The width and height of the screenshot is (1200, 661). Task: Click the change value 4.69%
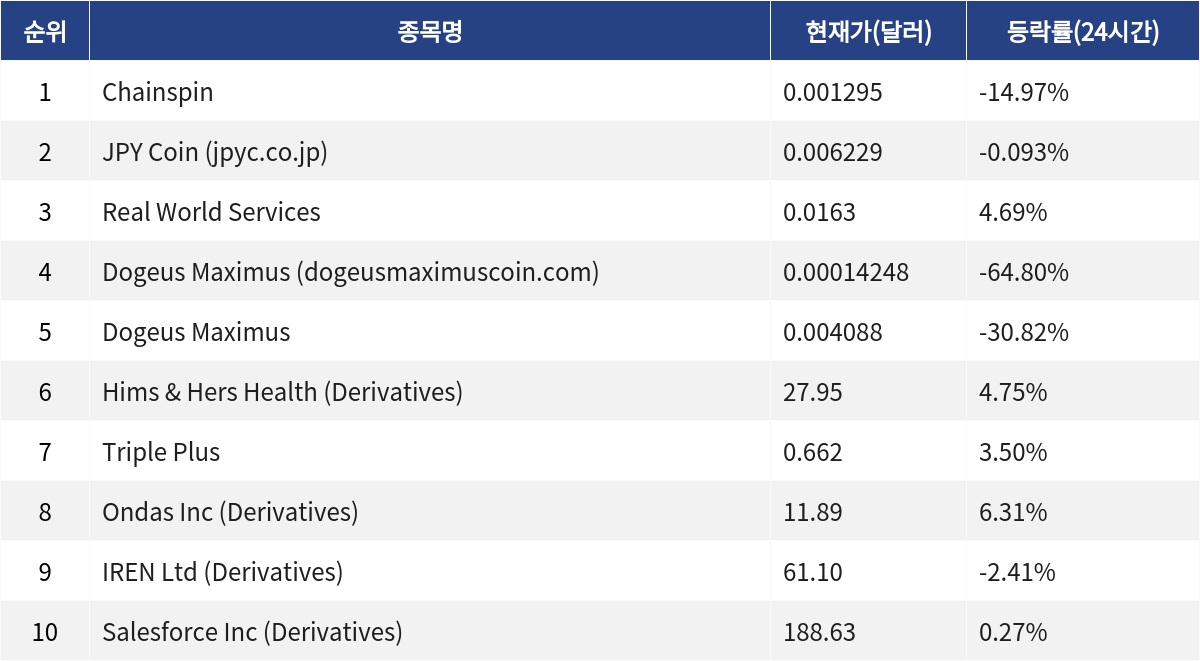1013,212
